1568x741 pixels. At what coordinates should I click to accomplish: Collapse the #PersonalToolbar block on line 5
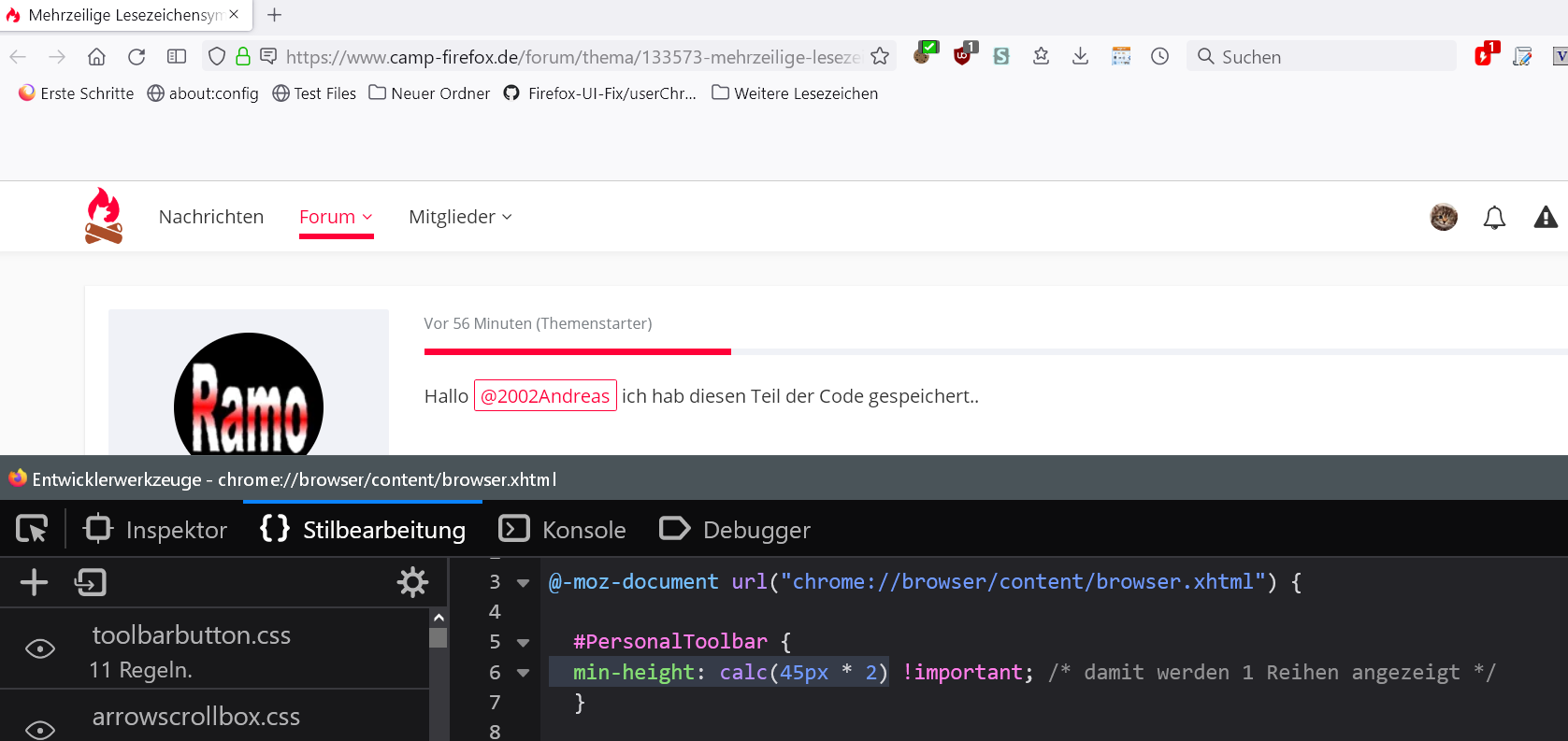(524, 642)
